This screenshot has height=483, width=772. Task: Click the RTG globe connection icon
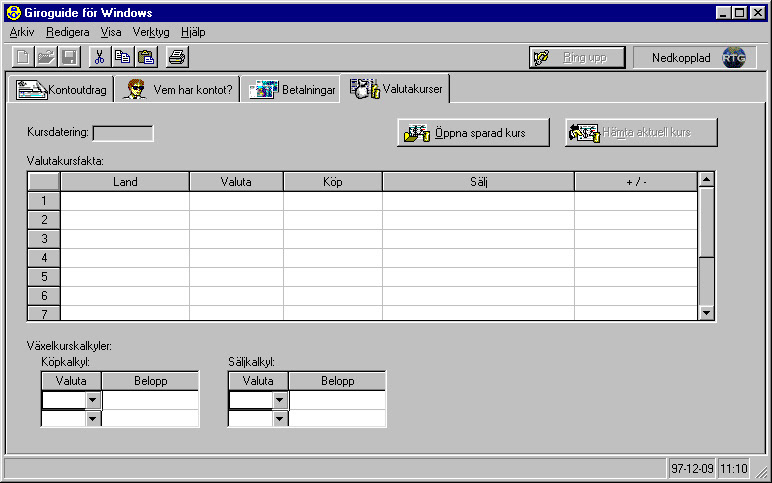click(x=734, y=58)
